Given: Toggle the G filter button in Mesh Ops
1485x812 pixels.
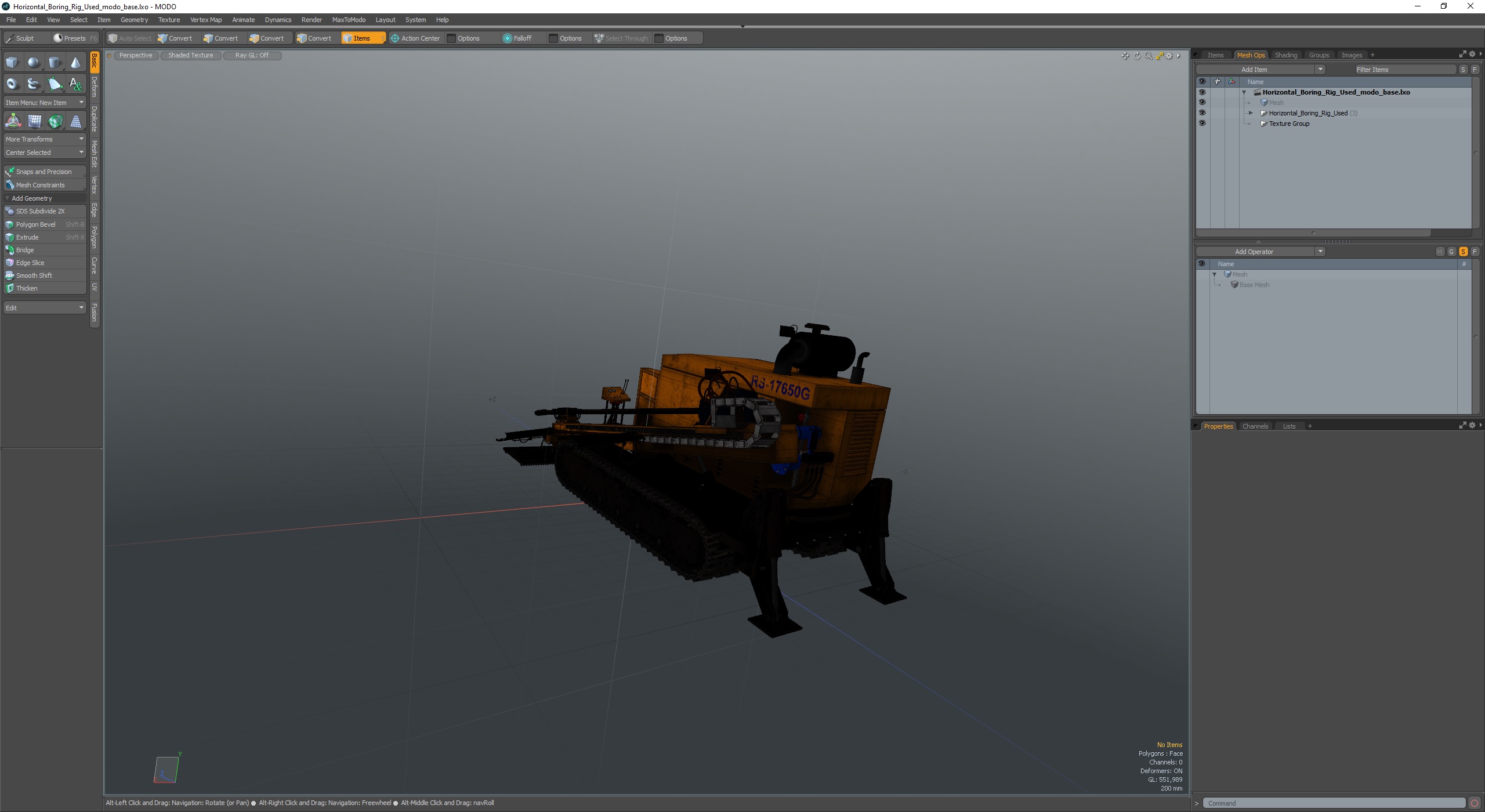Looking at the screenshot, I should [1451, 252].
